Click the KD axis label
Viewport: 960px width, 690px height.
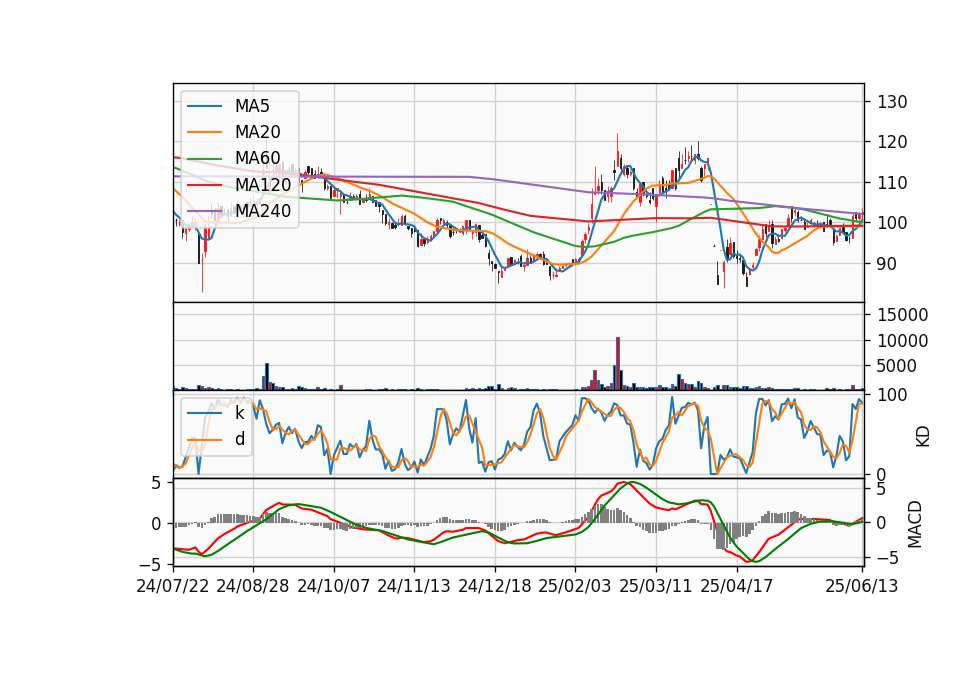tap(923, 436)
